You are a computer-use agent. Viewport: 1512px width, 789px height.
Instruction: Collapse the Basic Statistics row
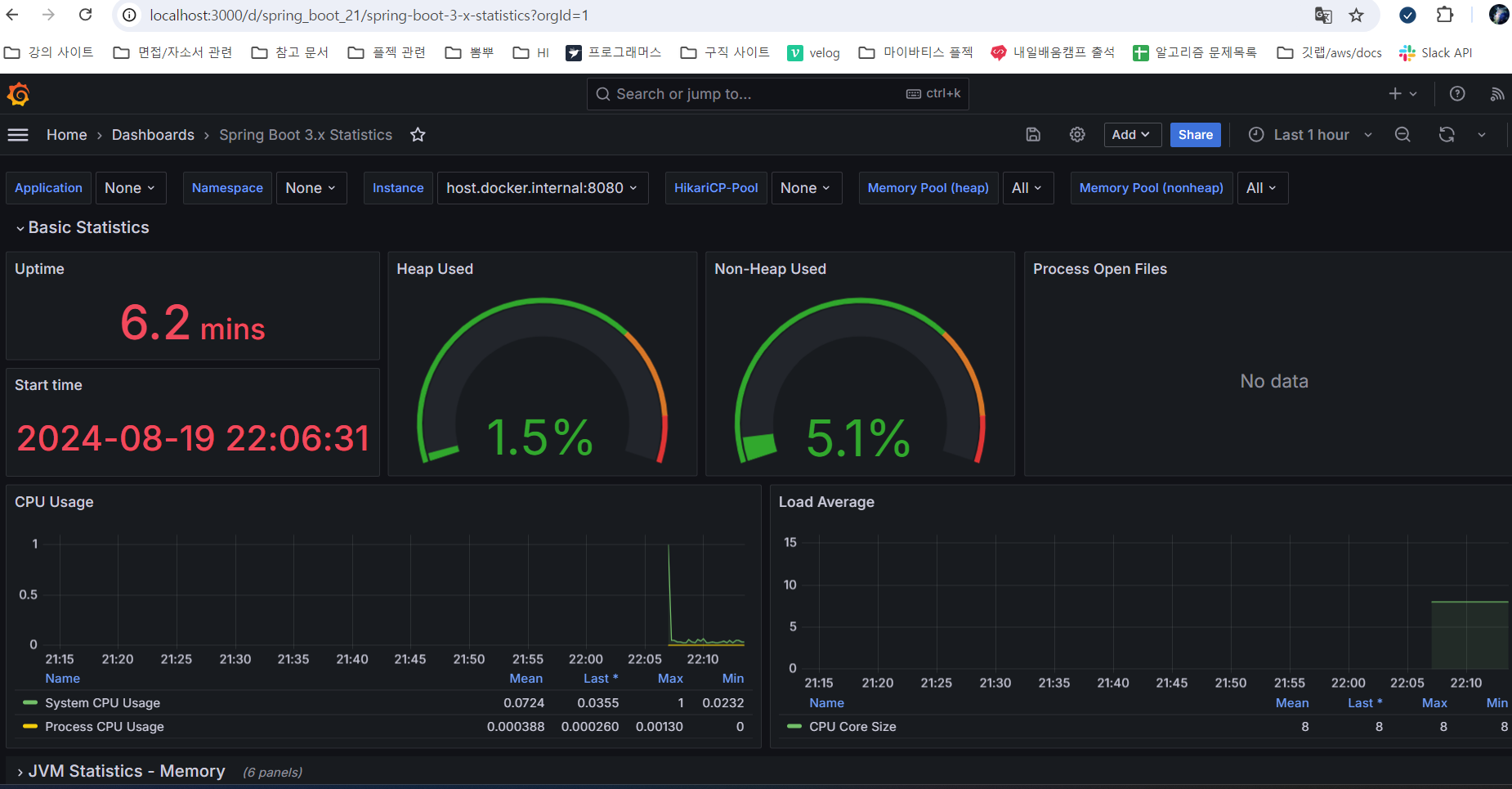(x=83, y=228)
